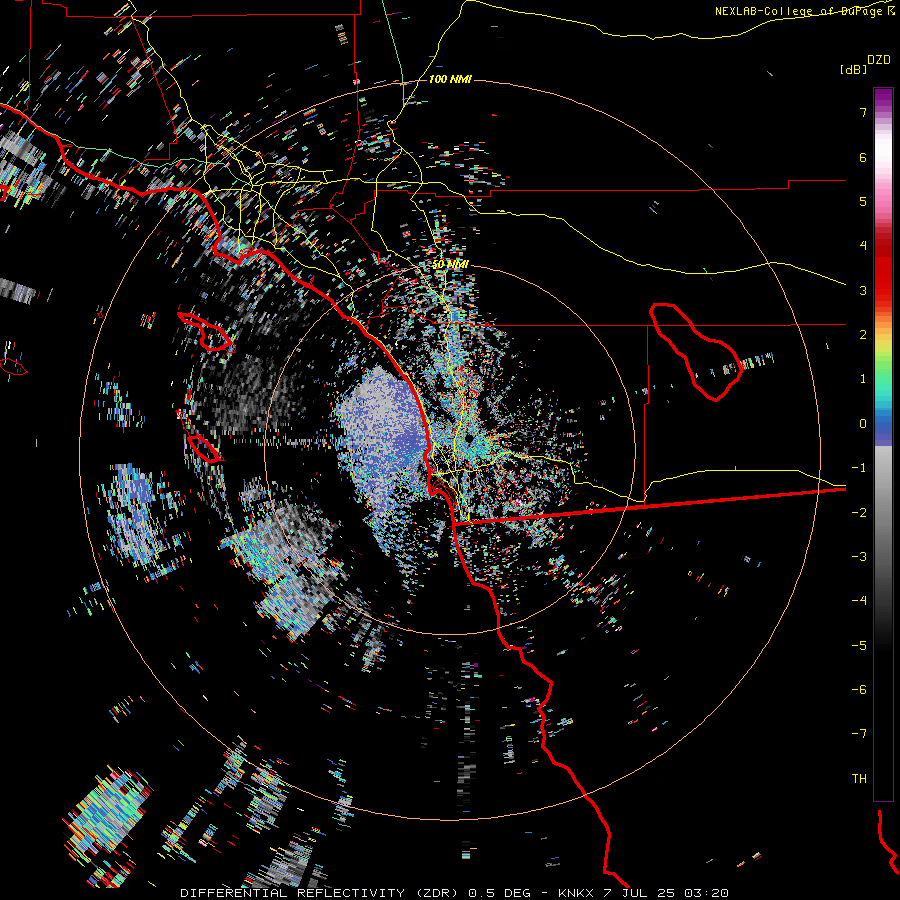Select the 5 value on the color scale
The width and height of the screenshot is (900, 900).
(x=863, y=201)
